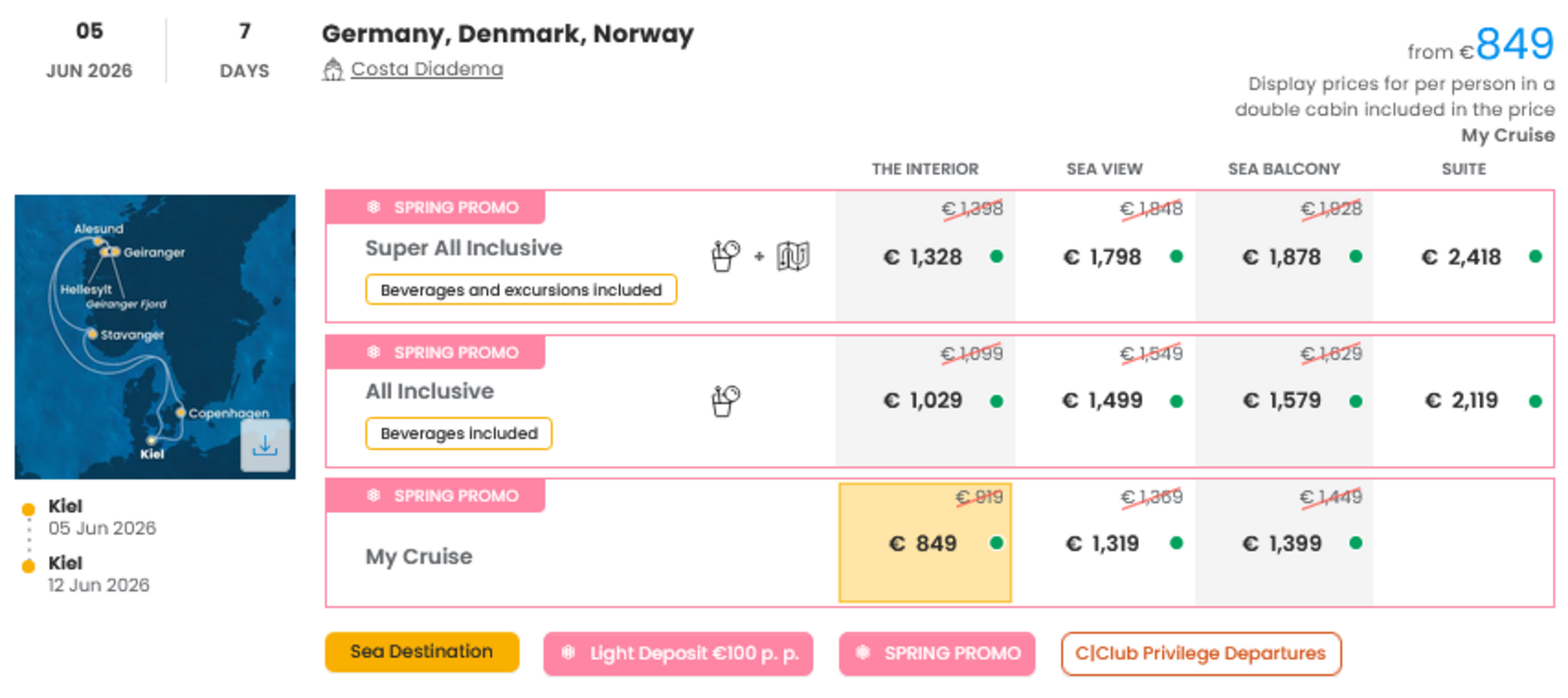The height and width of the screenshot is (698, 1568).
Task: Choose All Inclusive Suite fare €2,119
Action: [x=1462, y=400]
